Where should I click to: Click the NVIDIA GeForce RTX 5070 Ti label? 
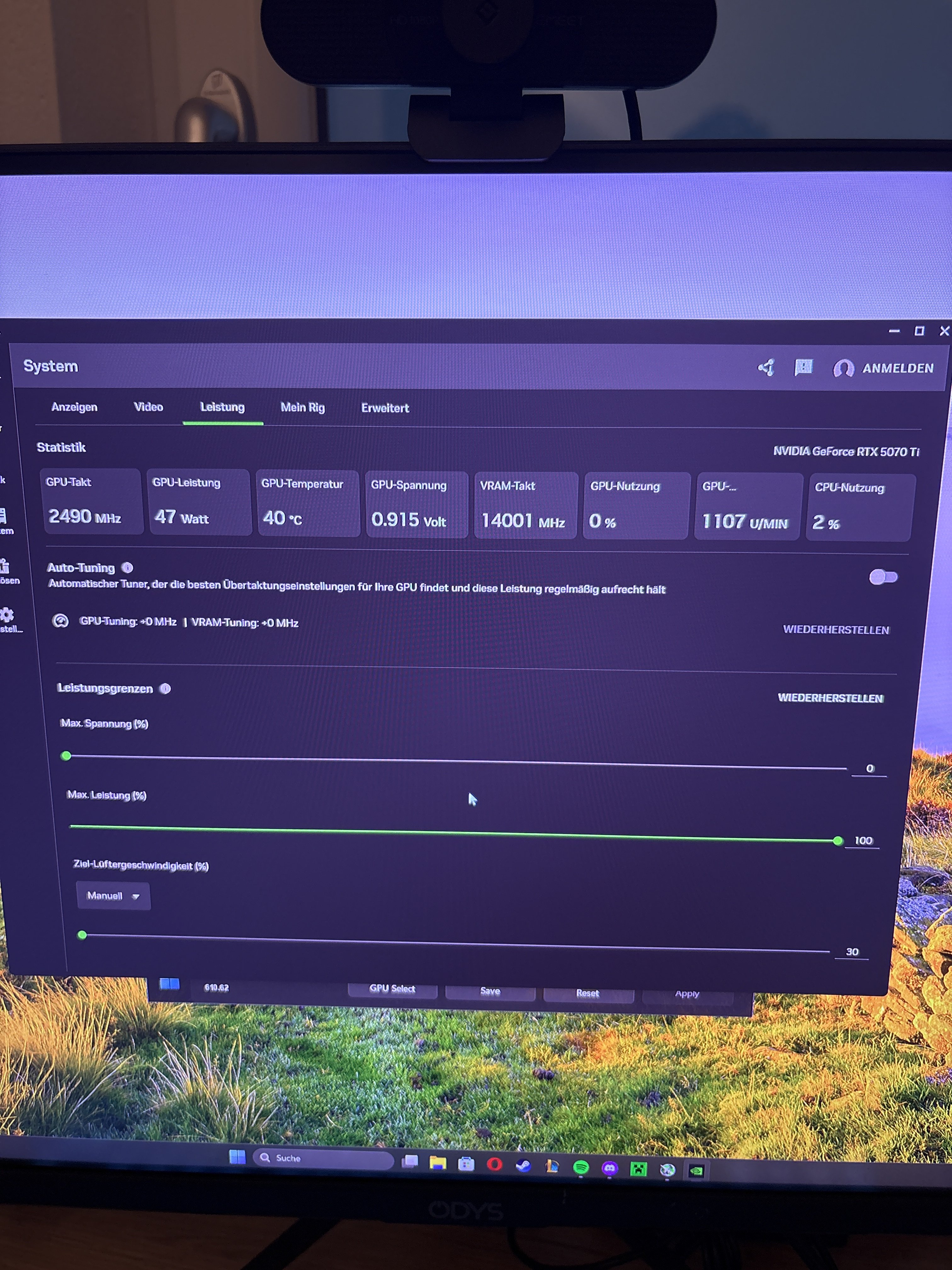[x=846, y=451]
